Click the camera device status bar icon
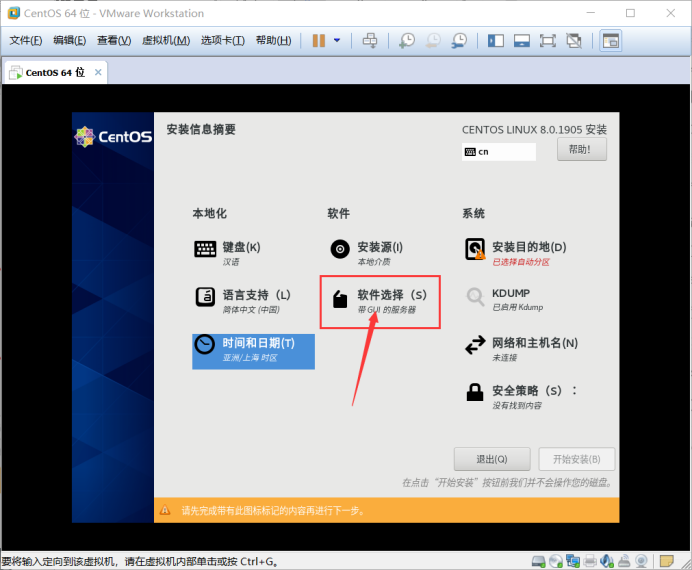This screenshot has height=570, width=692. click(641, 561)
